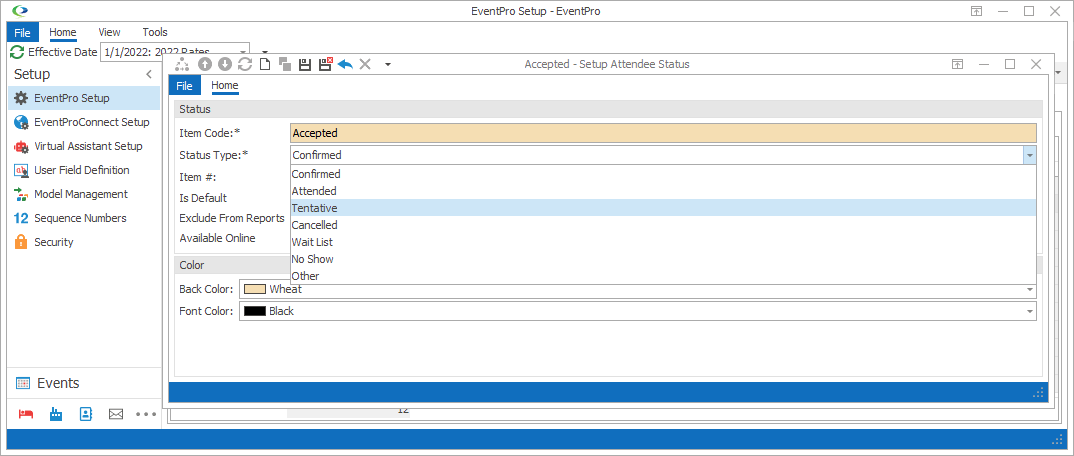The image size is (1074, 456).
Task: Minimize the Setup Attendee Status dialog
Action: (x=984, y=64)
